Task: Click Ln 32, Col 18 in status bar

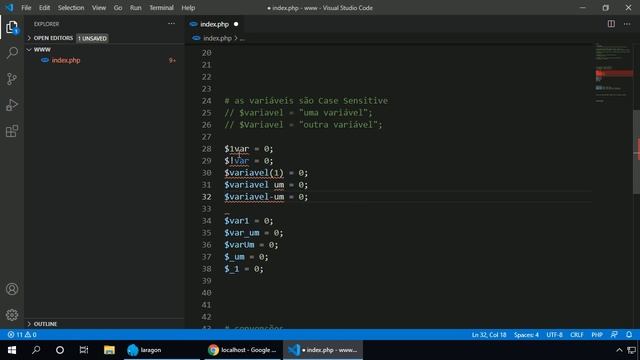Action: tap(489, 335)
